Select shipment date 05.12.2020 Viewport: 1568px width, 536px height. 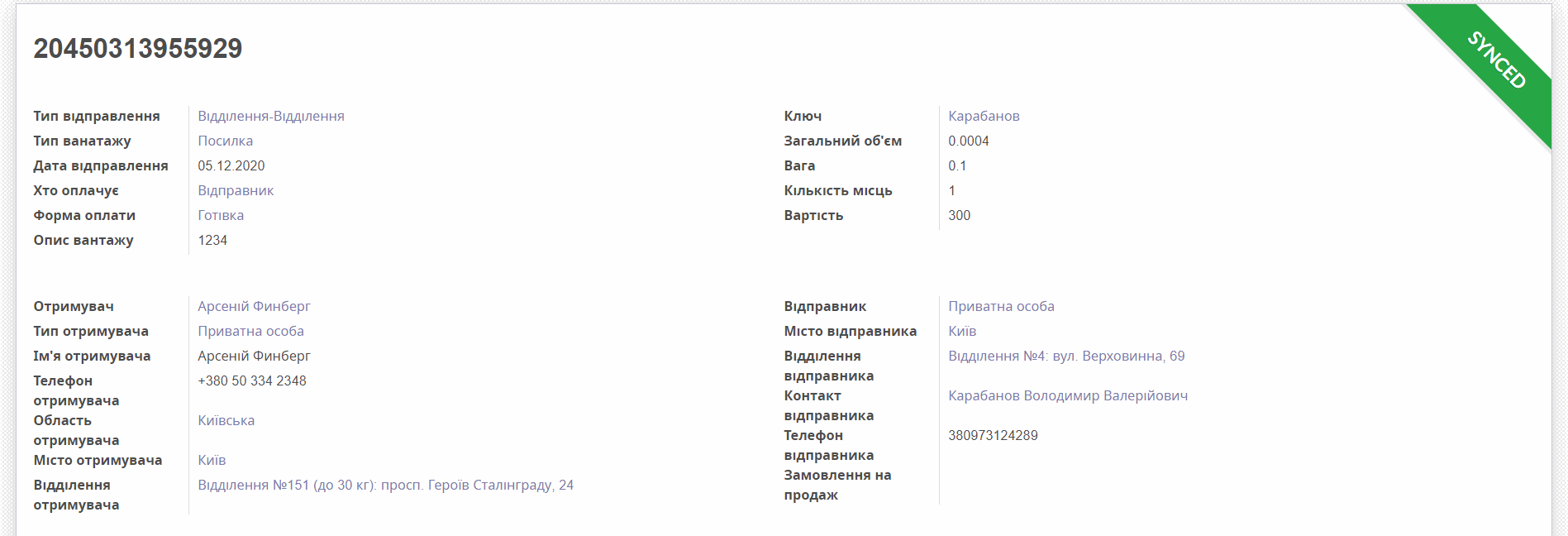pyautogui.click(x=231, y=165)
